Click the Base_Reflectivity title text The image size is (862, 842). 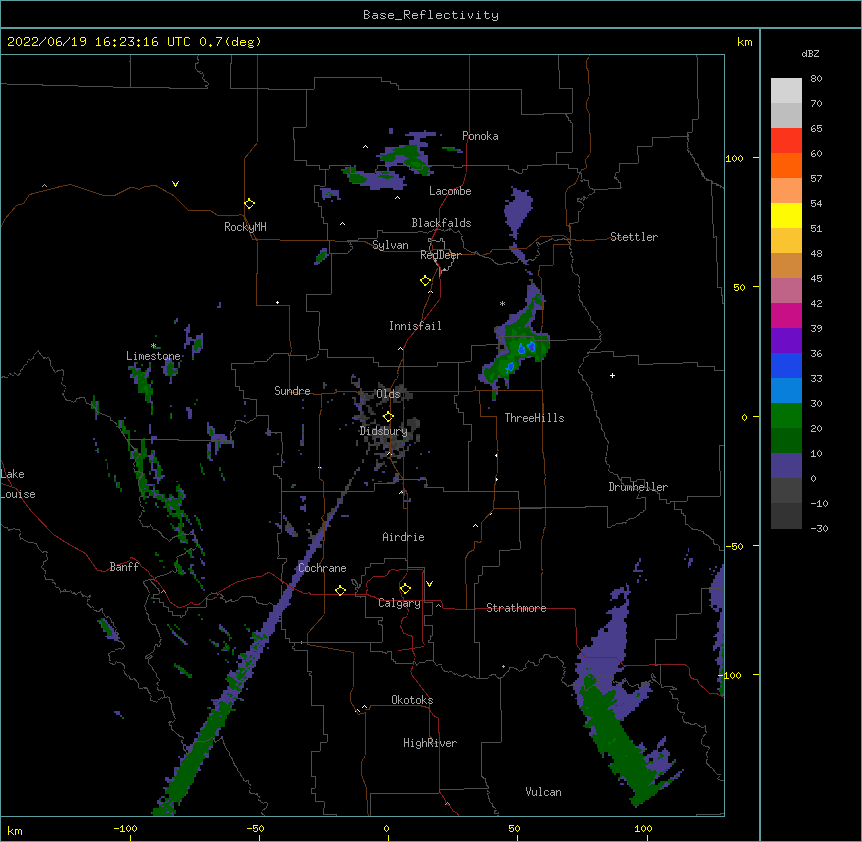coord(431,15)
